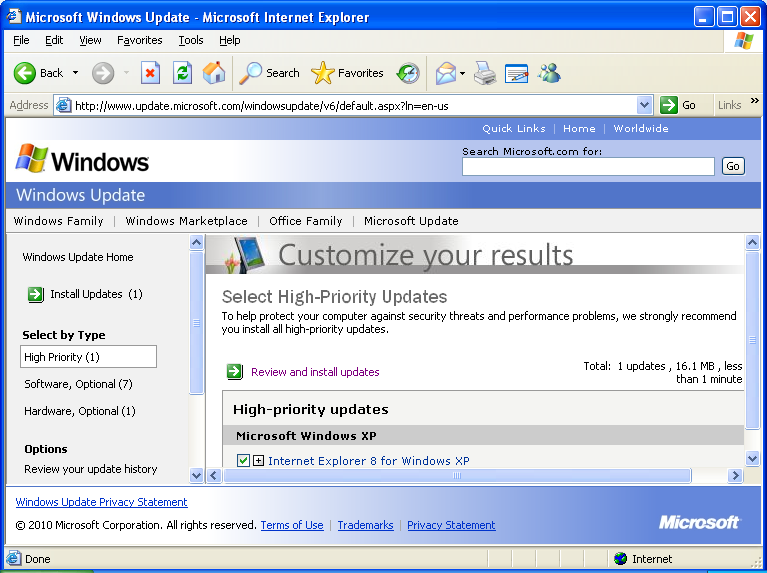Open the View menu
Viewport: 767px width, 573px height.
[x=90, y=40]
